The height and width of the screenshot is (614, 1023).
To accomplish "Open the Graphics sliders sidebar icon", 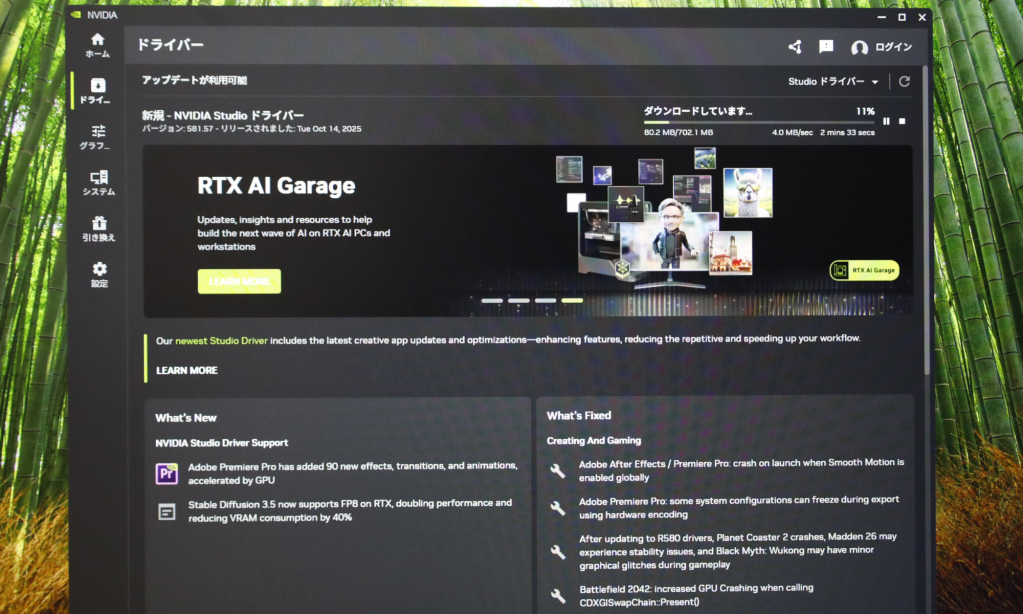I will click(97, 137).
